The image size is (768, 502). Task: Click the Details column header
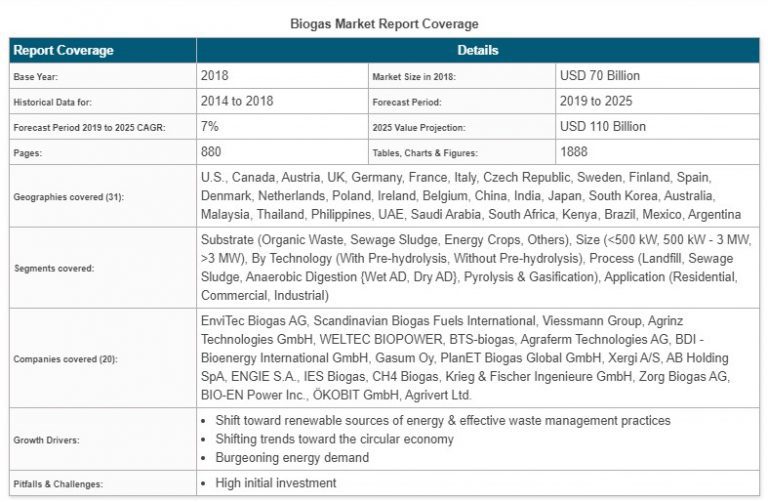click(477, 50)
